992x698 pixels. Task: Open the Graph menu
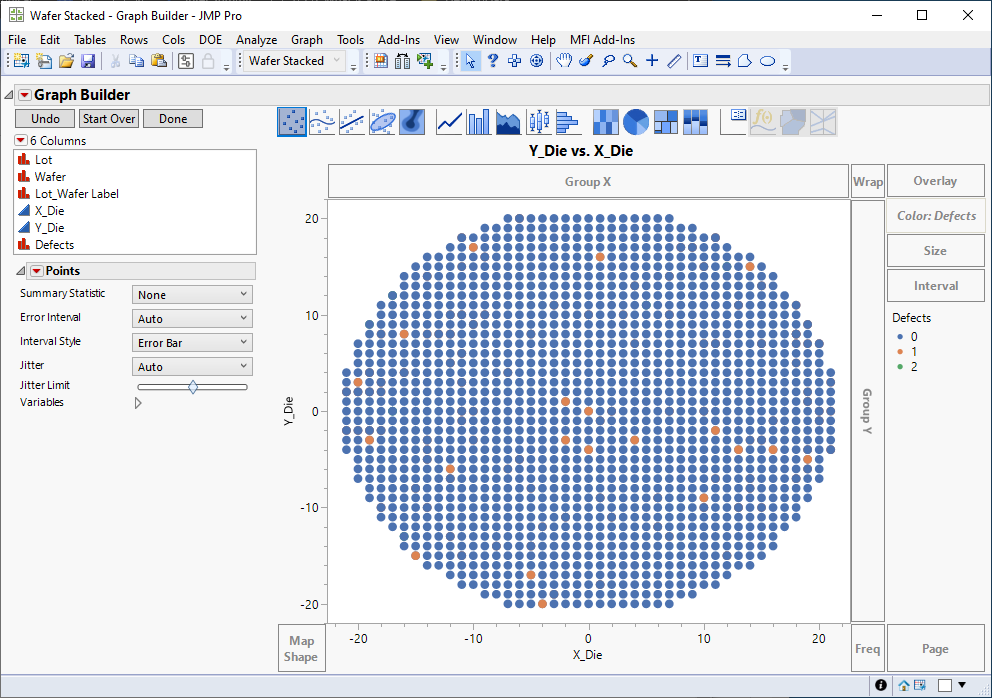(x=307, y=39)
